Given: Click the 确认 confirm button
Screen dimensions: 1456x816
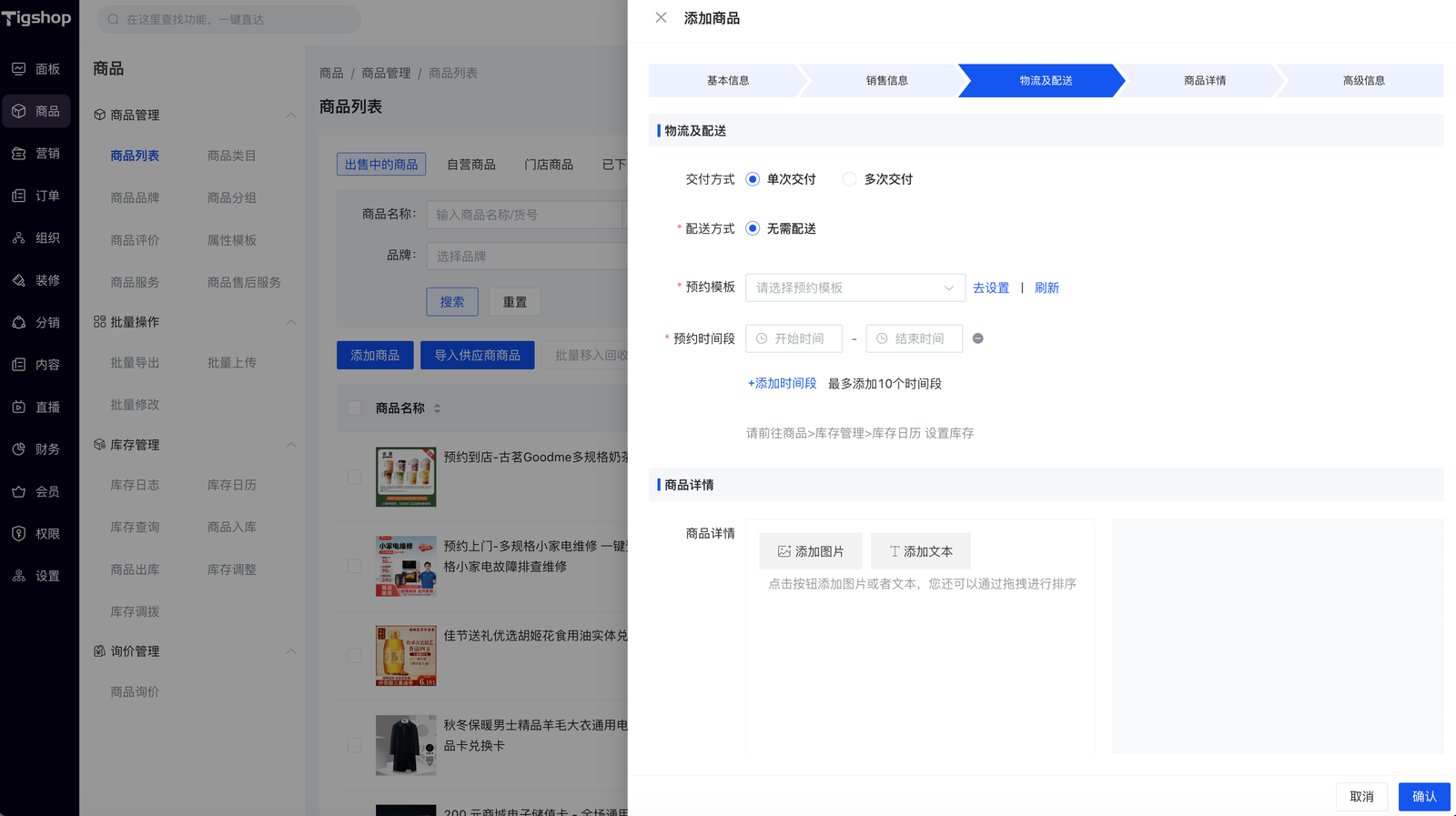Looking at the screenshot, I should pyautogui.click(x=1423, y=797).
